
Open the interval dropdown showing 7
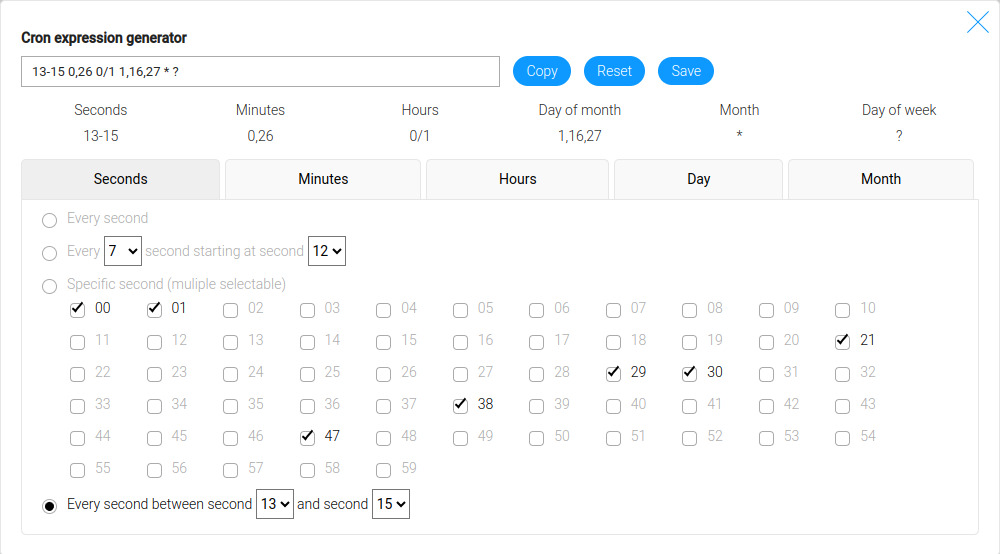coord(123,251)
